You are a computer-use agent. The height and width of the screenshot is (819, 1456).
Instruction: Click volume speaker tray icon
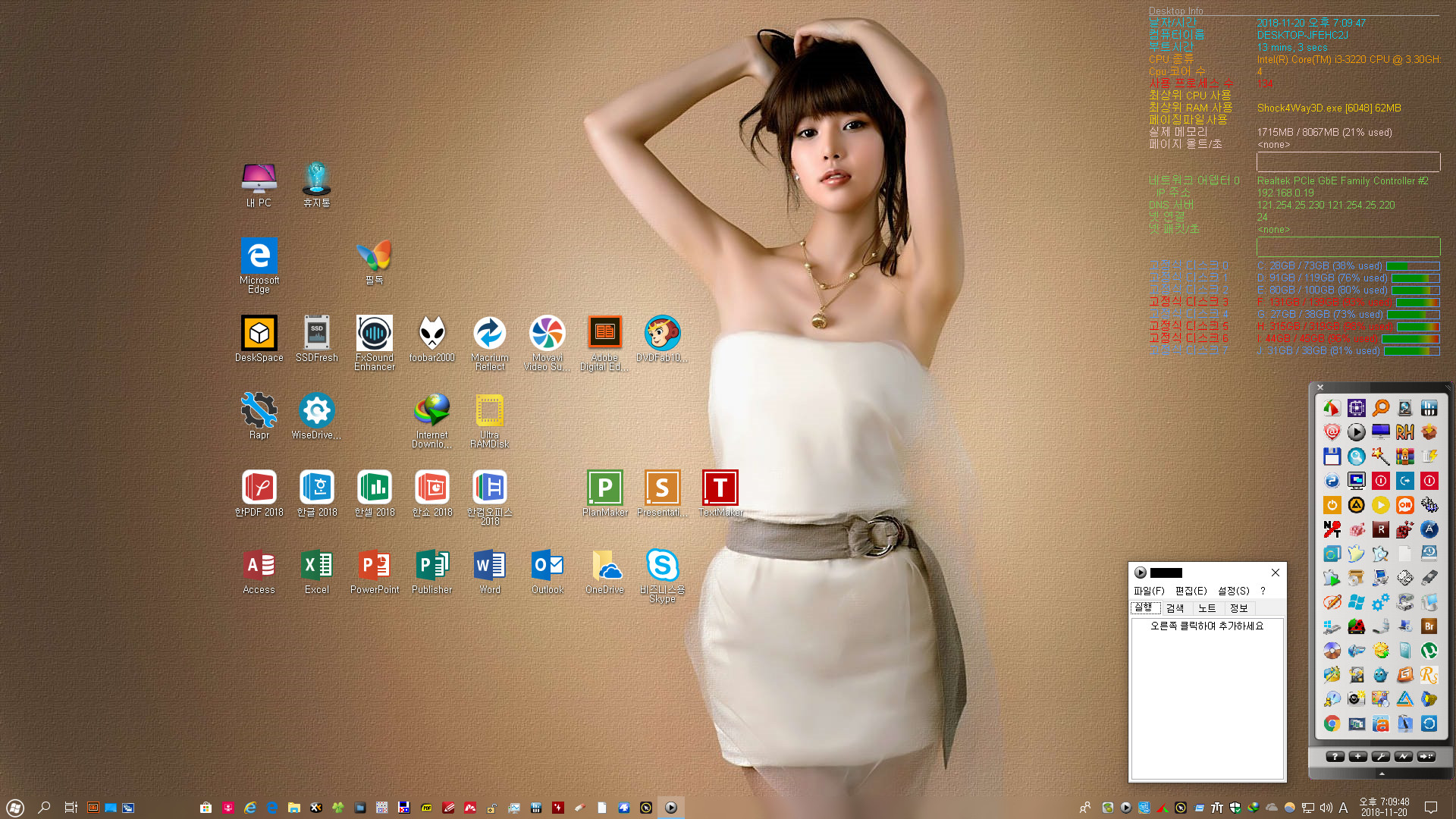(x=1326, y=808)
